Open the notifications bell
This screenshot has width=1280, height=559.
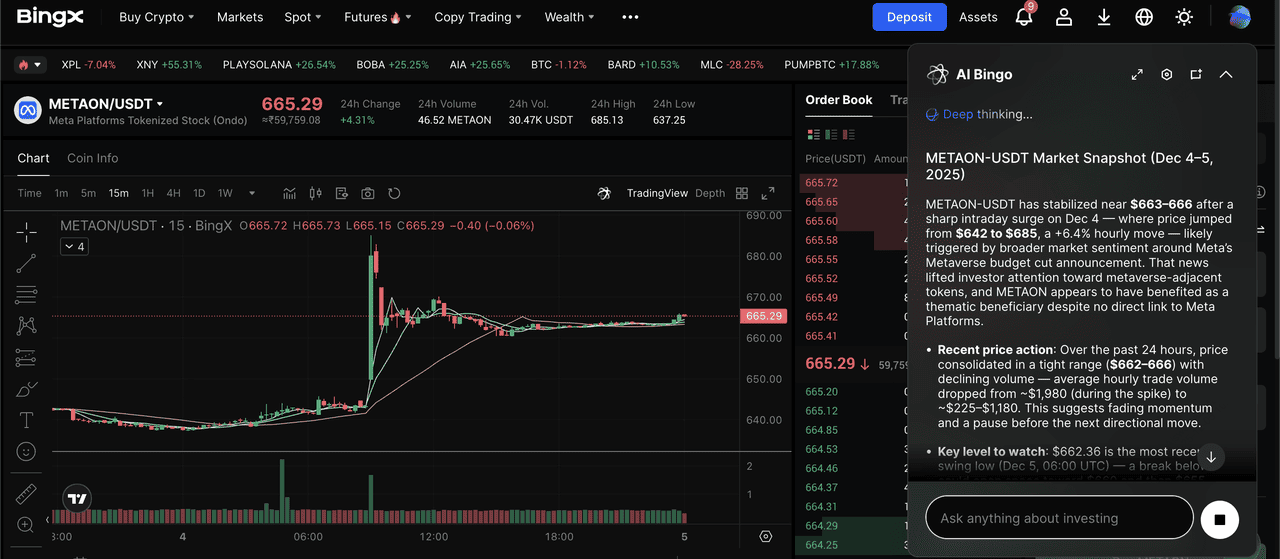click(1024, 17)
